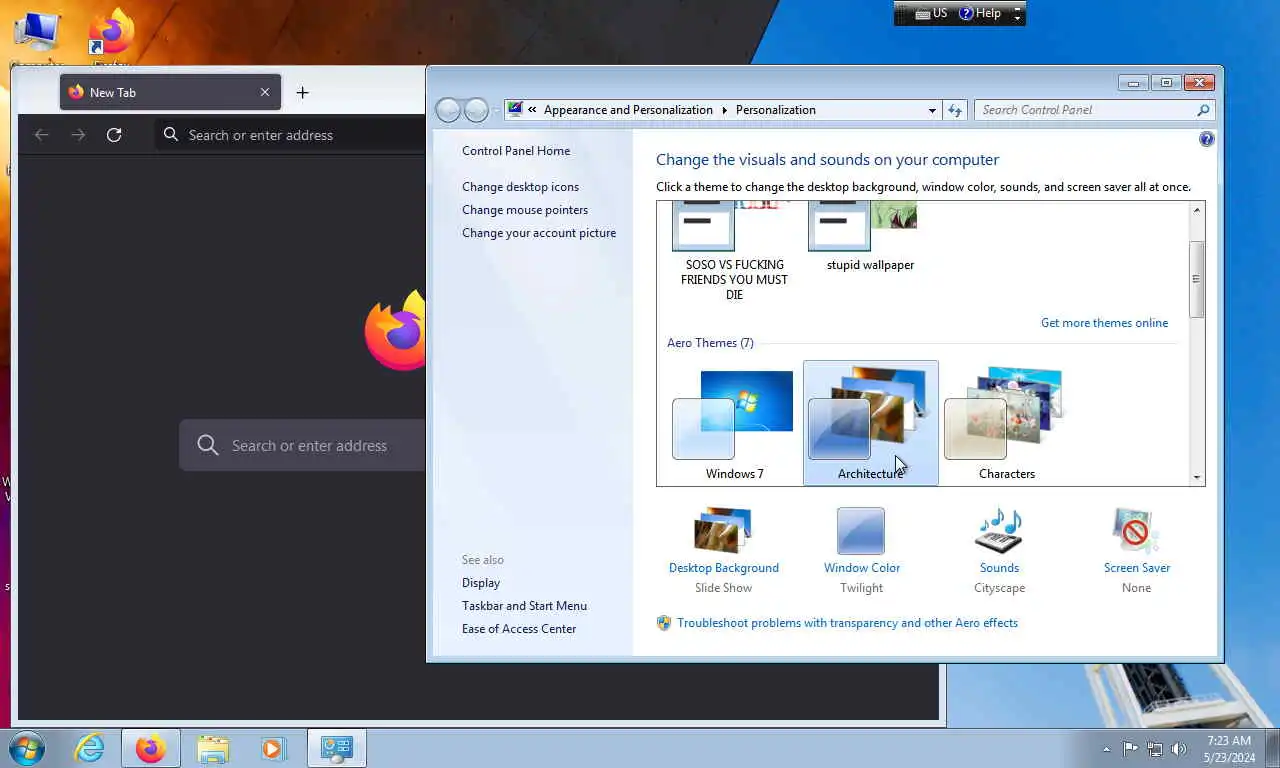
Task: Click US language indicator in language bar
Action: pyautogui.click(x=931, y=13)
